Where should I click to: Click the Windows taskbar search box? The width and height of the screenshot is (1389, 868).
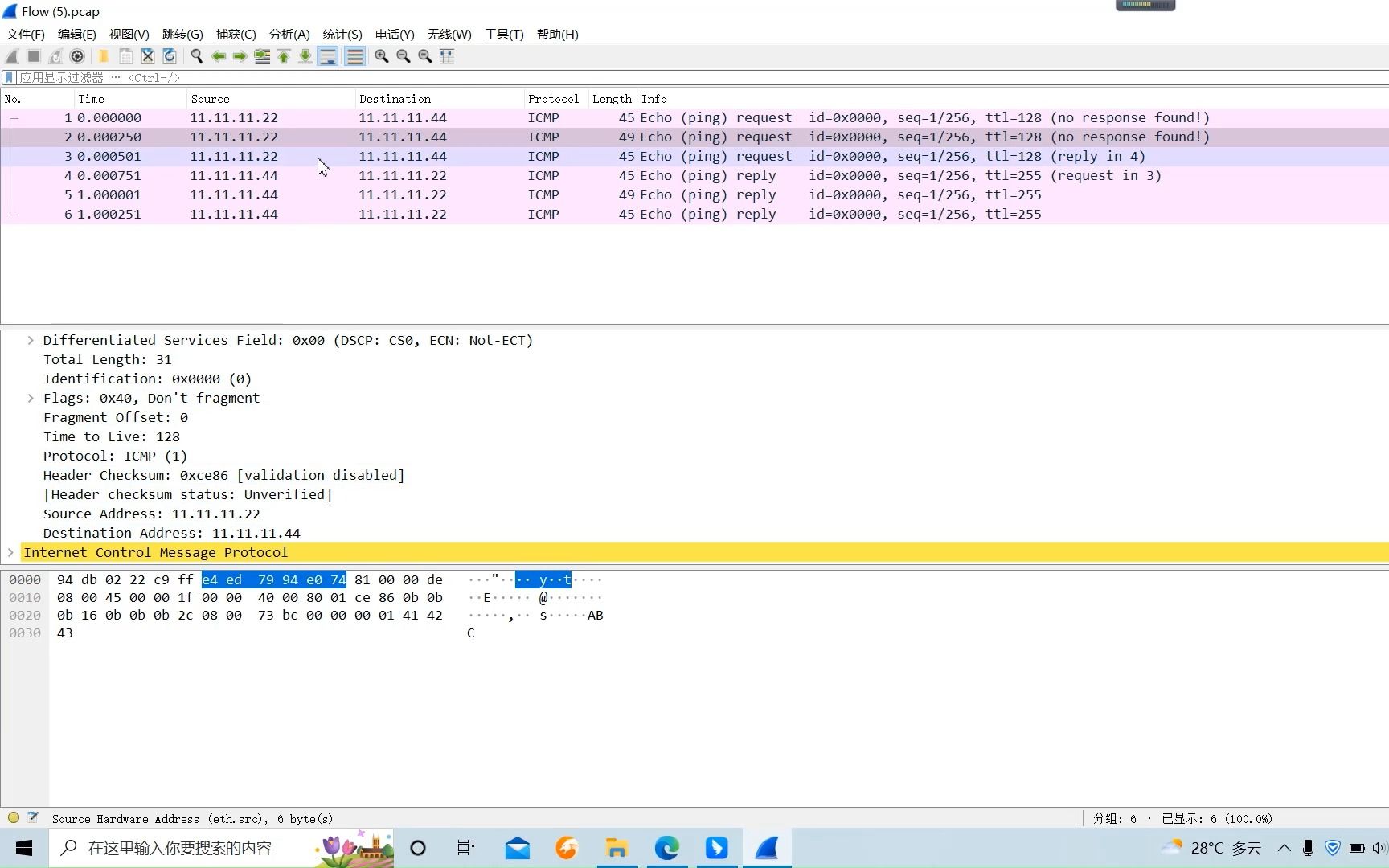tap(222, 848)
